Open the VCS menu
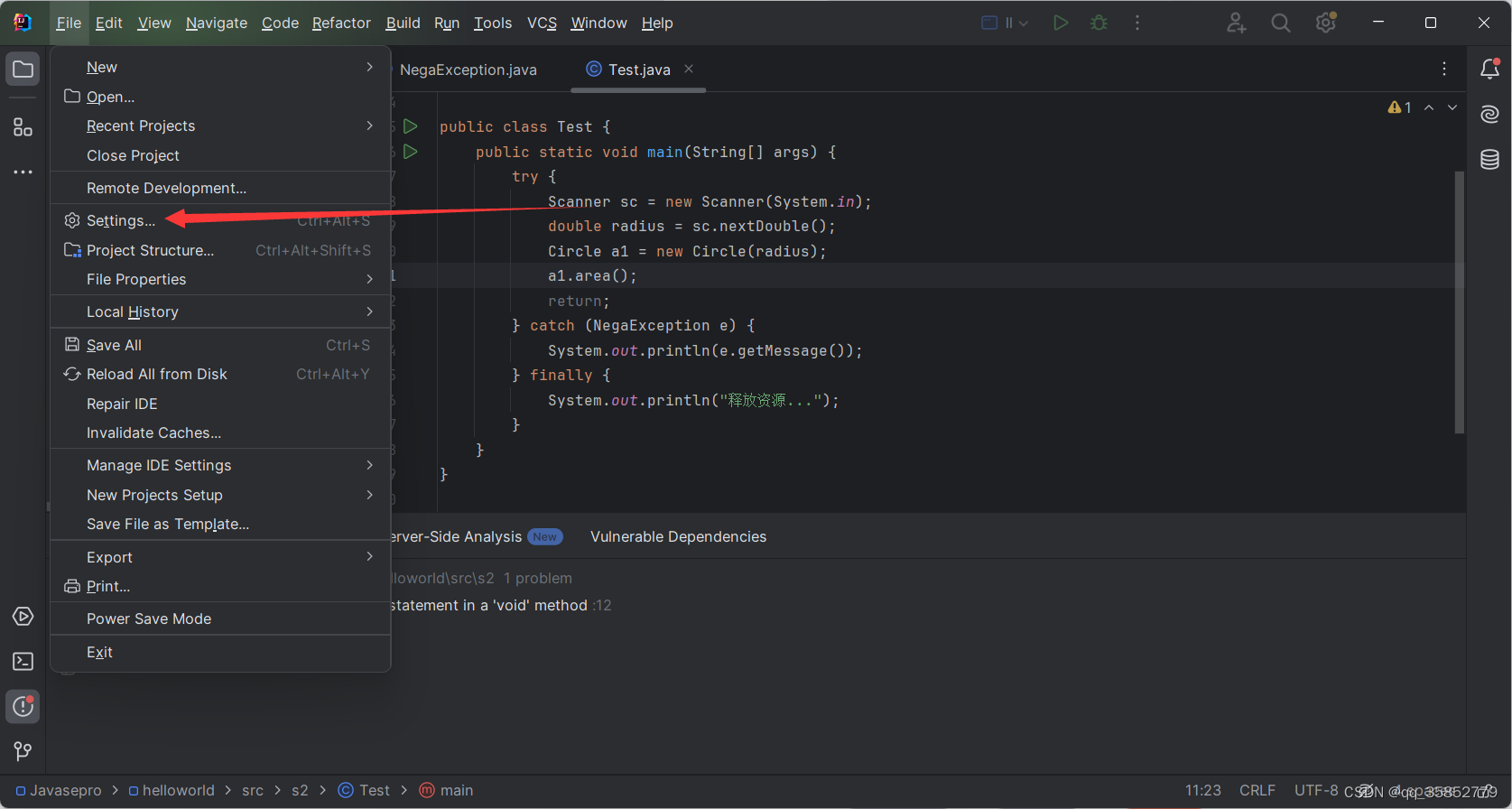 [542, 23]
